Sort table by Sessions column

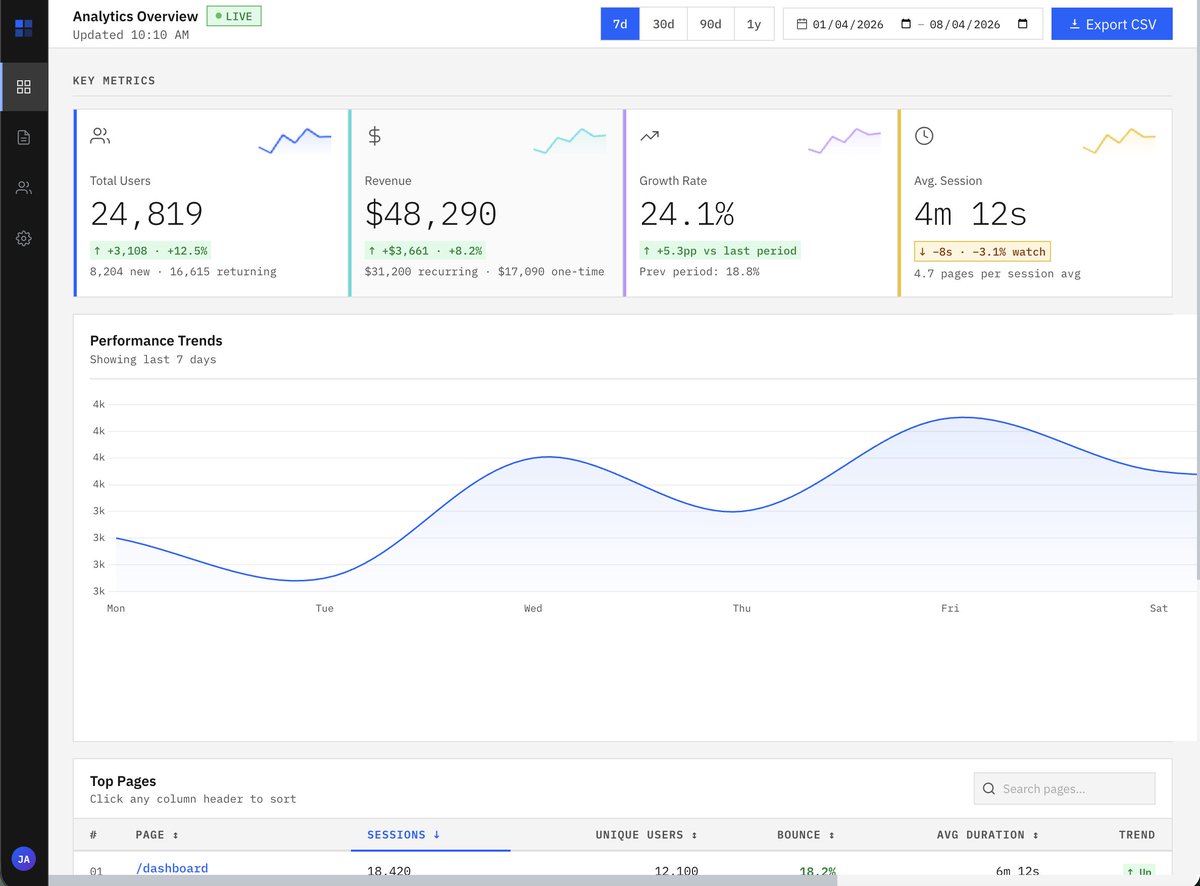point(403,835)
